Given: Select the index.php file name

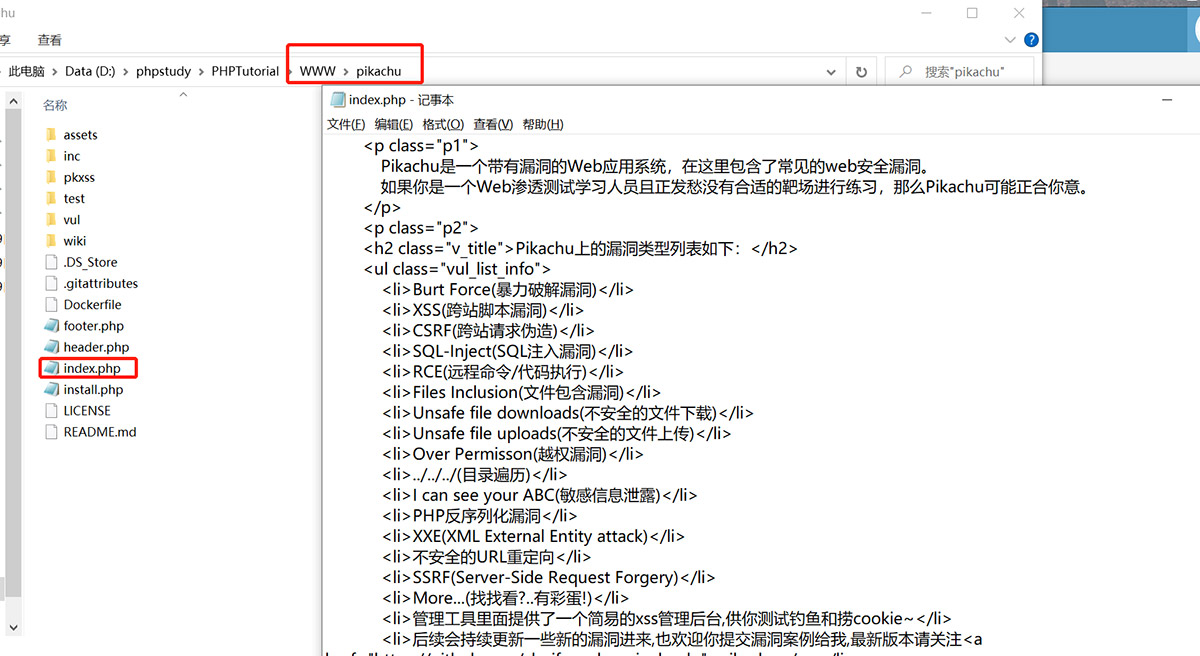Looking at the screenshot, I should [x=92, y=368].
